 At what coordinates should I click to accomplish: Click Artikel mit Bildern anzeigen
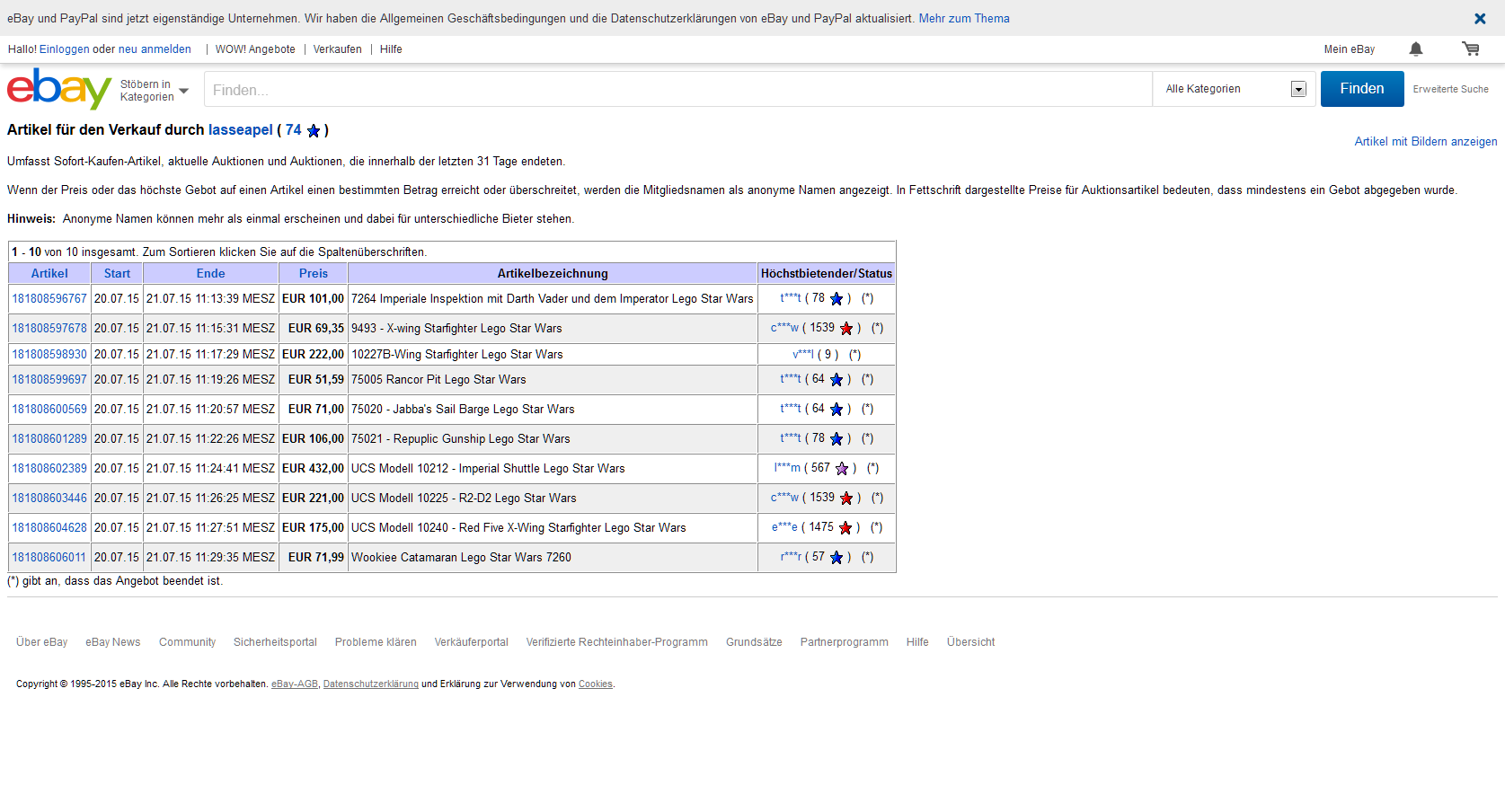(x=1426, y=142)
